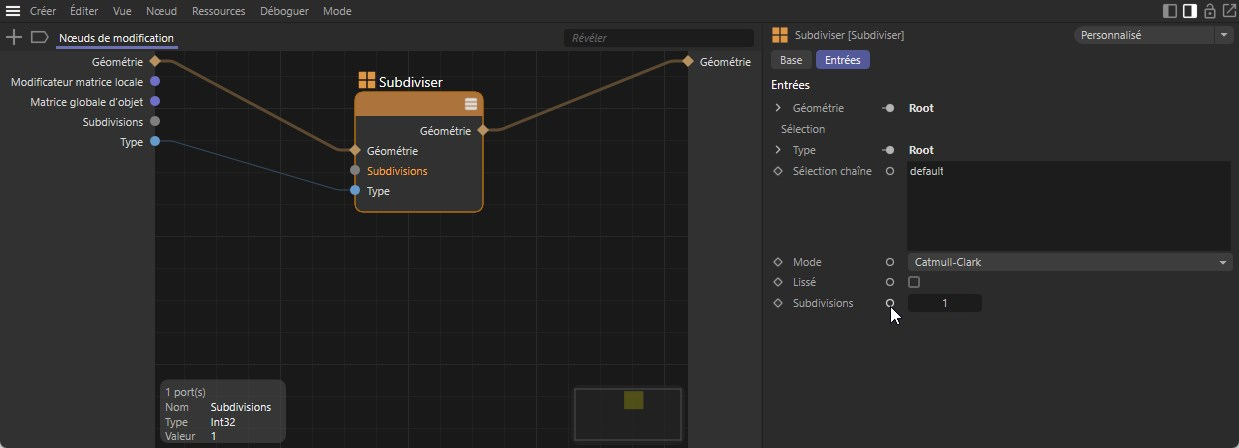The width and height of the screenshot is (1239, 448).
Task: Click the Subdivisions value field
Action: click(x=944, y=303)
